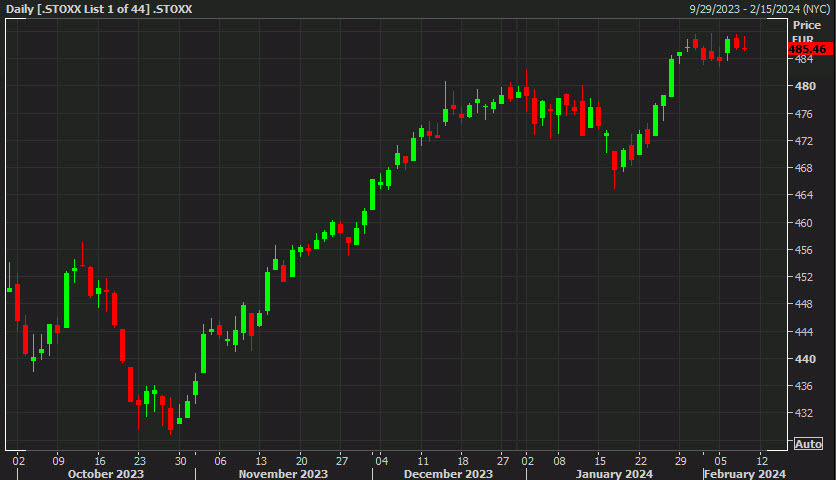Click the 448 price axis label
The image size is (836, 480).
point(804,304)
